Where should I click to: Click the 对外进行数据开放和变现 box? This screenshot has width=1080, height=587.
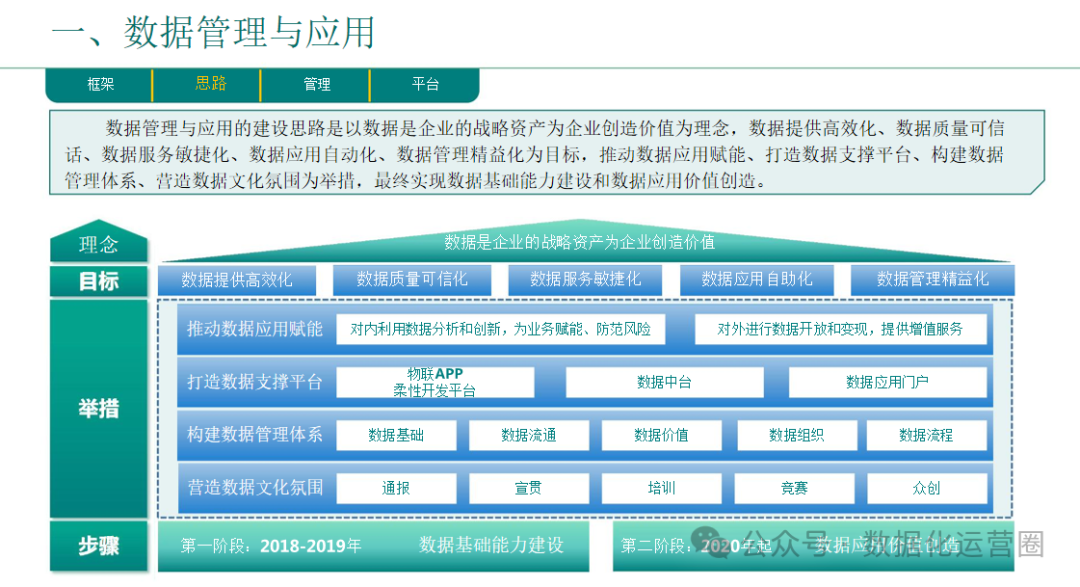pos(840,329)
